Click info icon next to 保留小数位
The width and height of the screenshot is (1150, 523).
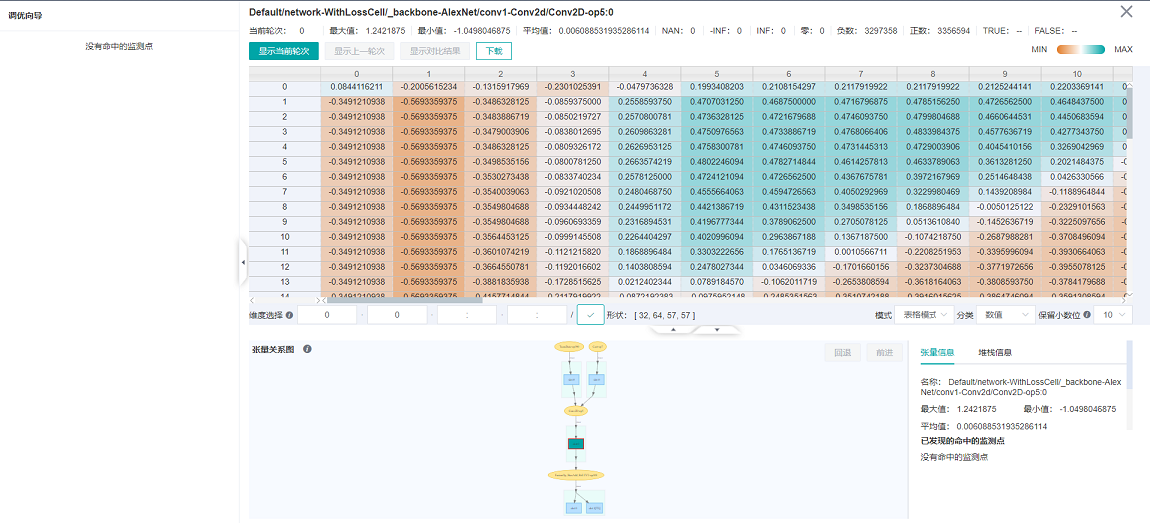click(1084, 315)
